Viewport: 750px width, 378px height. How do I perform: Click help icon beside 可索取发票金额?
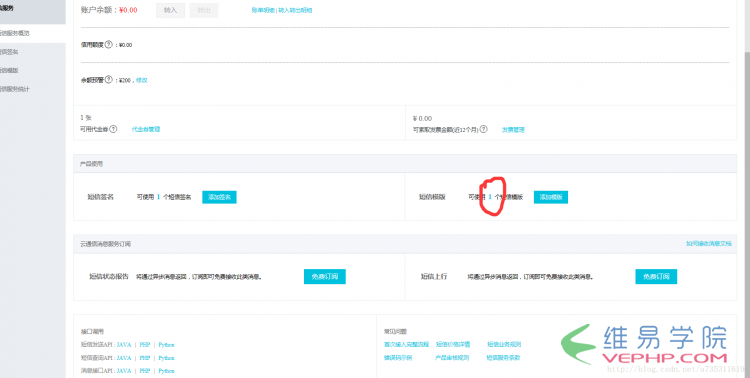pos(484,129)
